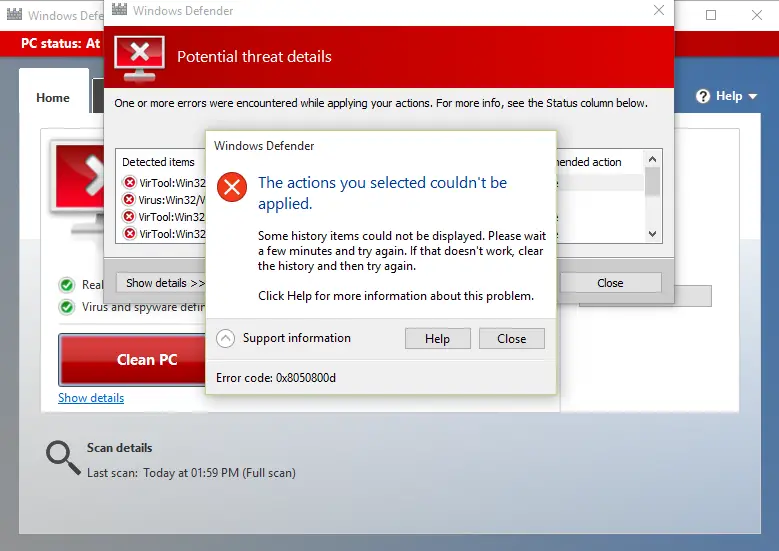779x551 pixels.
Task: Expand Show details >> in threat details window
Action: point(161,283)
